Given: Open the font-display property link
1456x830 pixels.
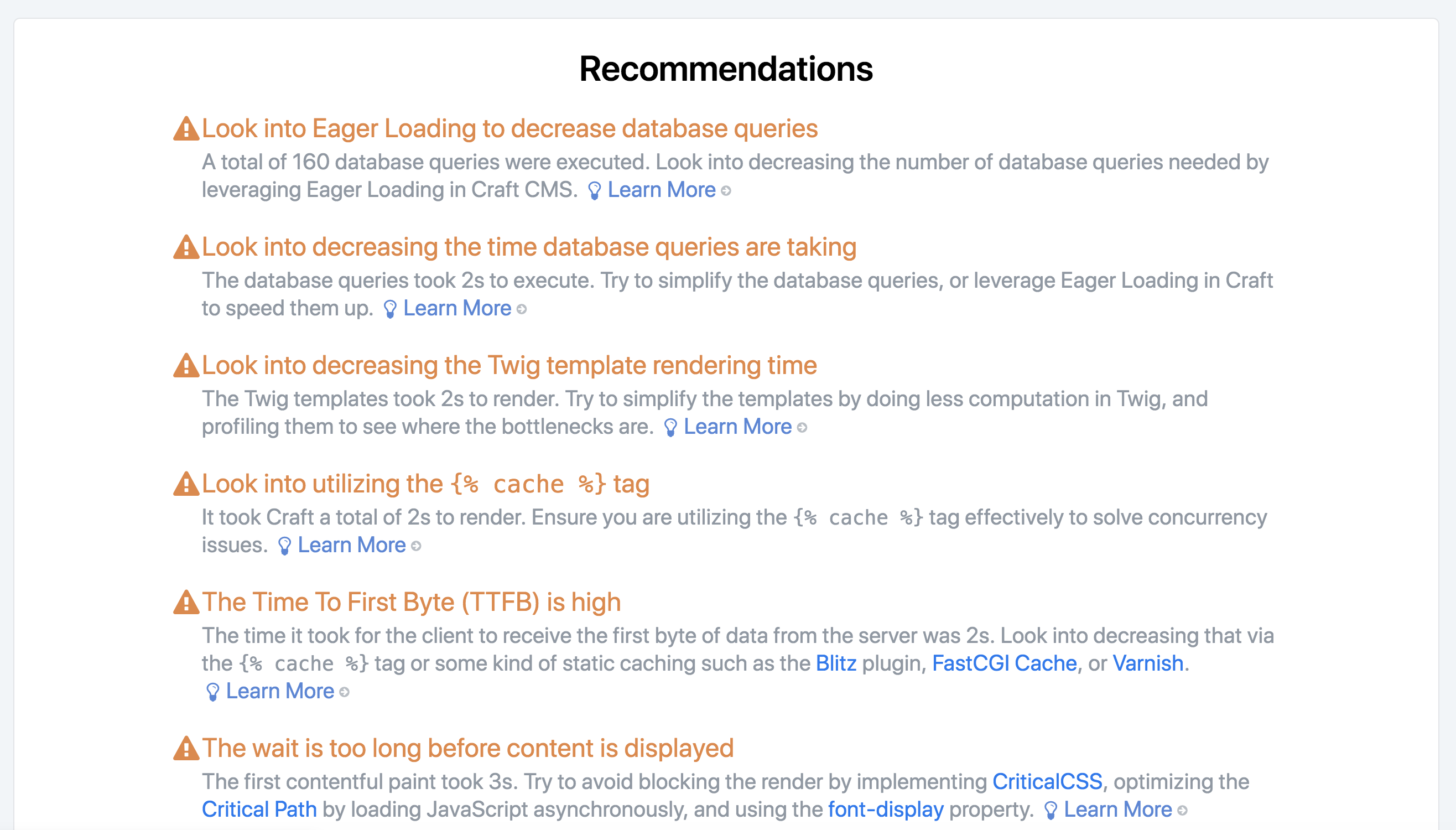Looking at the screenshot, I should pyautogui.click(x=886, y=809).
